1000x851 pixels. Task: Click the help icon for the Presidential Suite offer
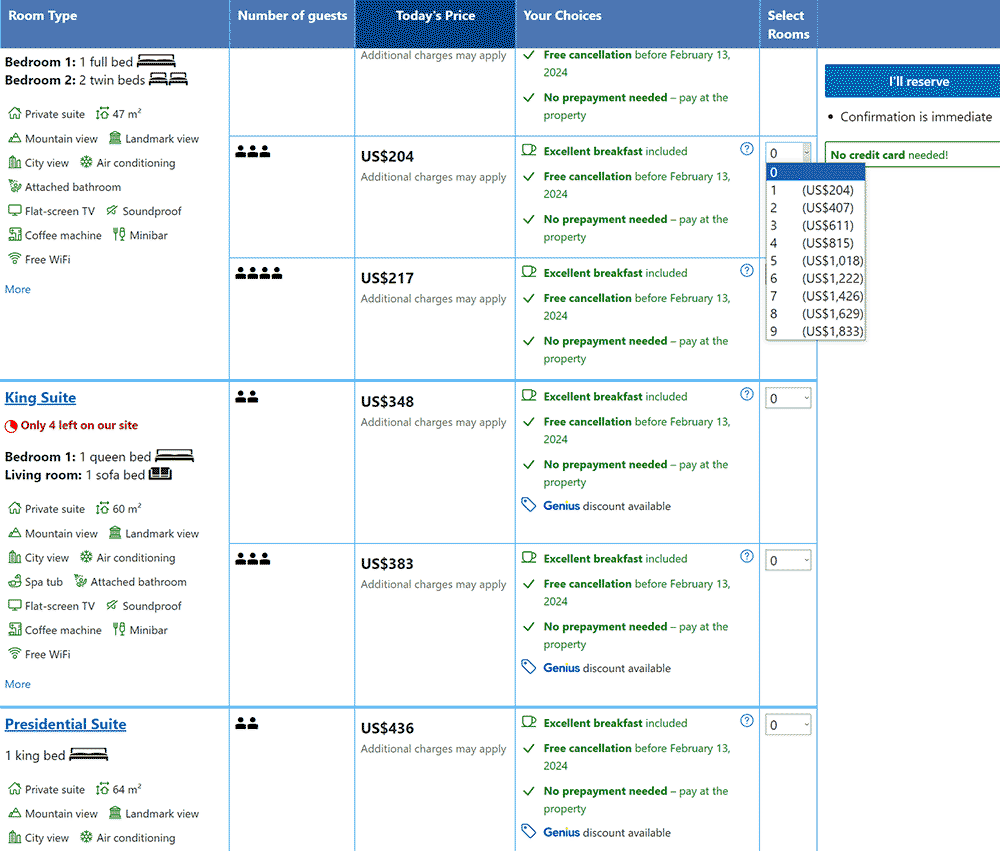tap(746, 721)
